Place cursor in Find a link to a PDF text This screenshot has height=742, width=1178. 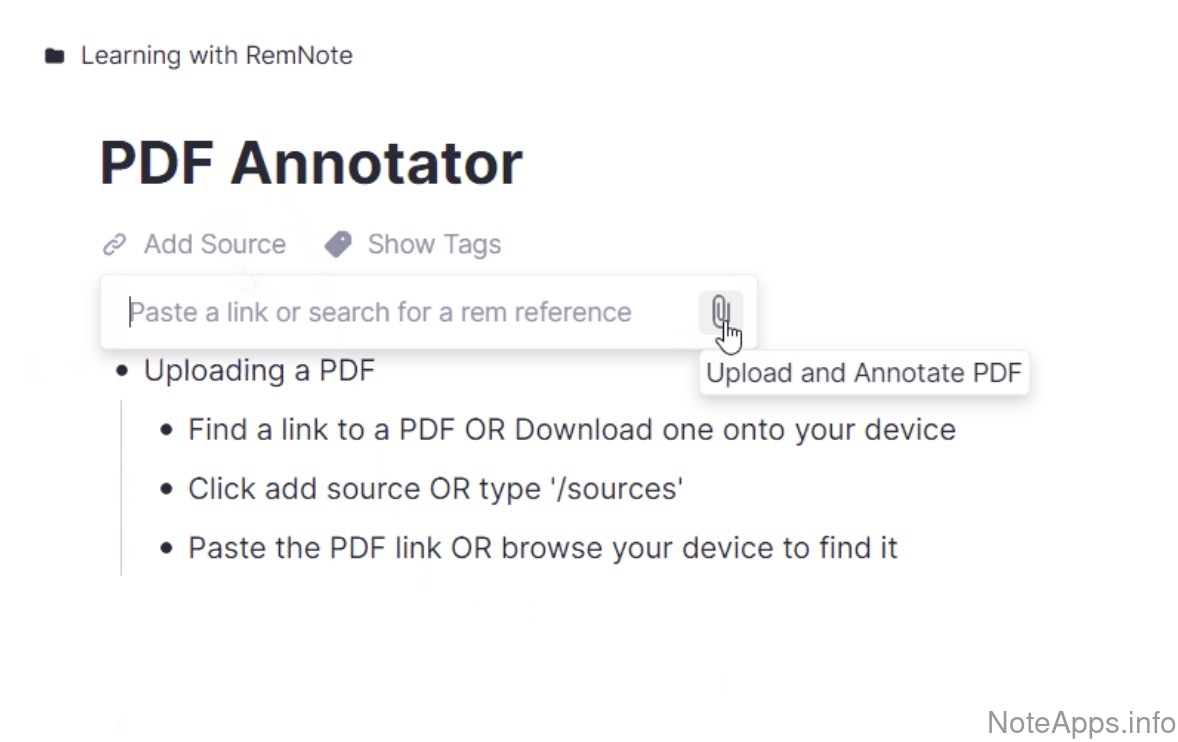(571, 430)
